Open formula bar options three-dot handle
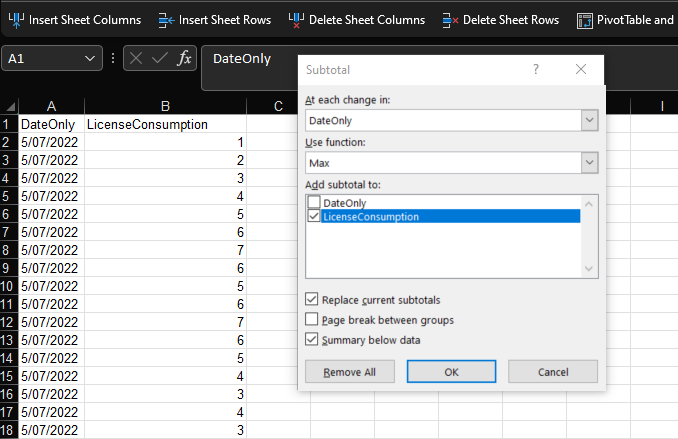Viewport: 678px width, 439px height. 113,58
